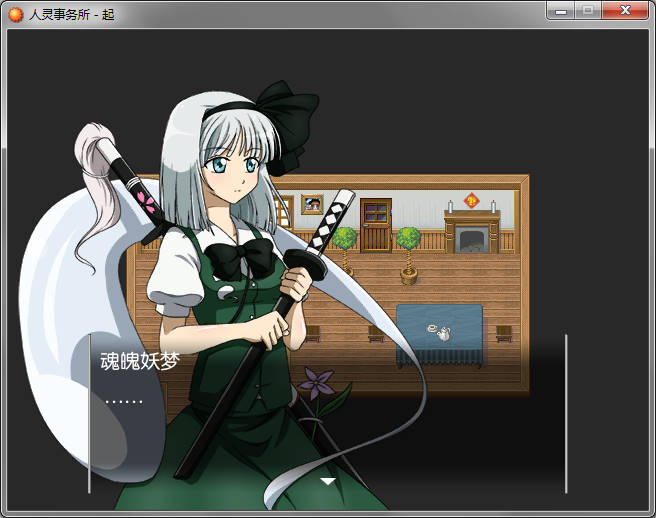The image size is (656, 518).
Task: Click the red 福 ornament above fireplace
Action: (472, 201)
